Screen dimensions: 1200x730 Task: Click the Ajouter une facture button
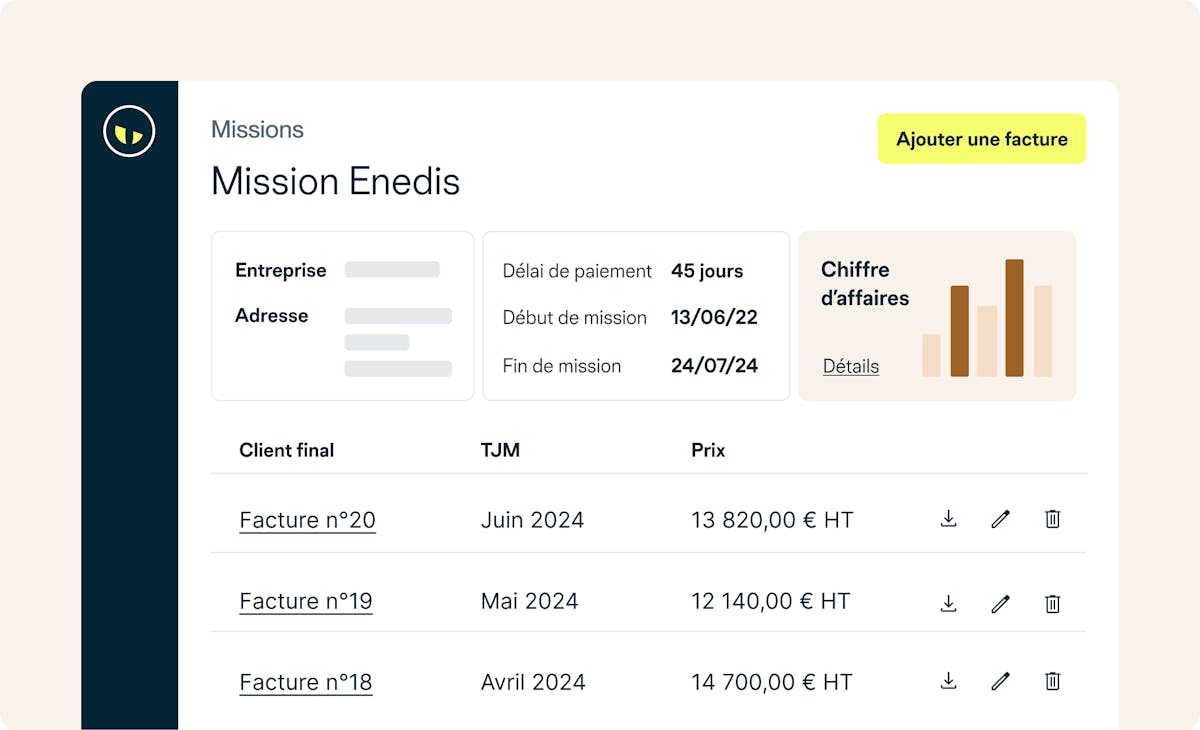click(x=981, y=139)
